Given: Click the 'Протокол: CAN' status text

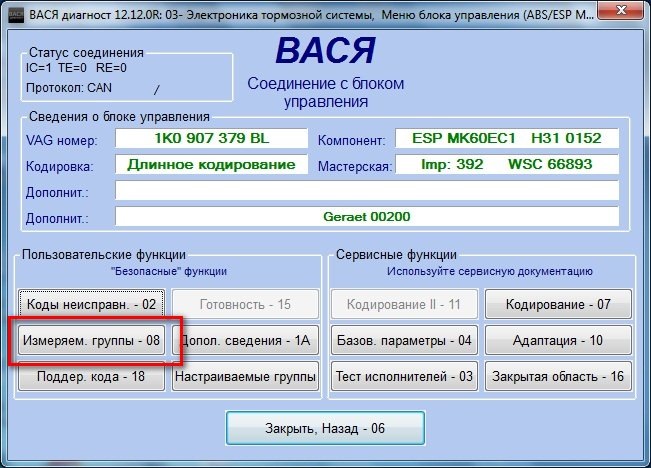Looking at the screenshot, I should coord(69,88).
